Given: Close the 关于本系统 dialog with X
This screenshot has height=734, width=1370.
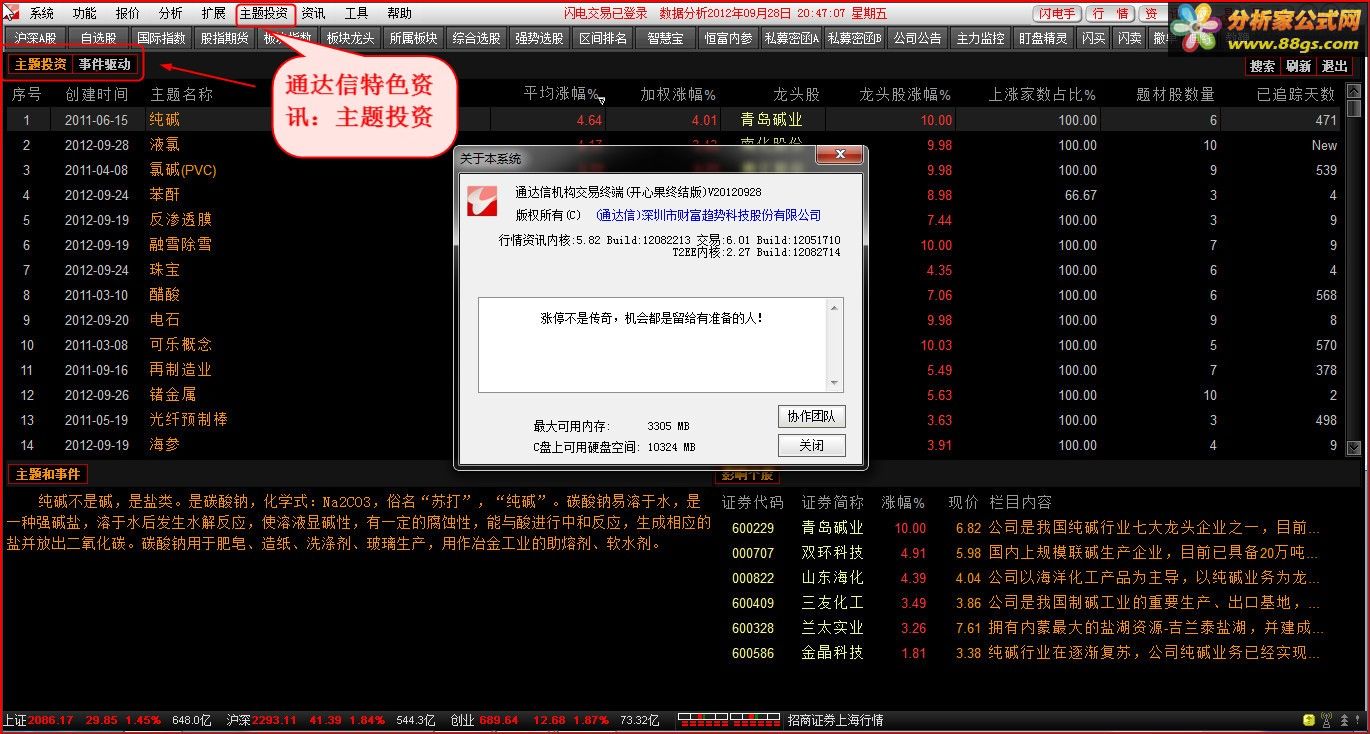Looking at the screenshot, I should [839, 156].
